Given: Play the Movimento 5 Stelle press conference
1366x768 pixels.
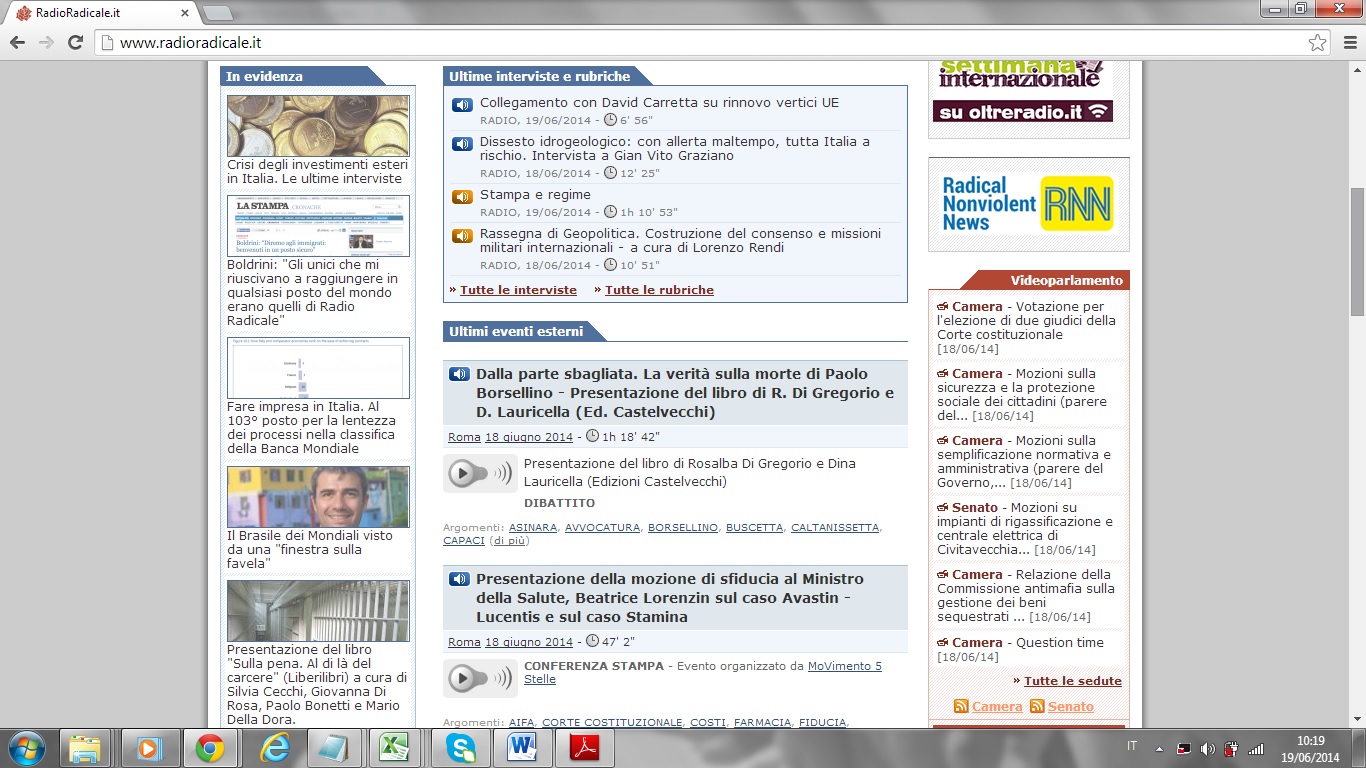Looking at the screenshot, I should (x=480, y=678).
